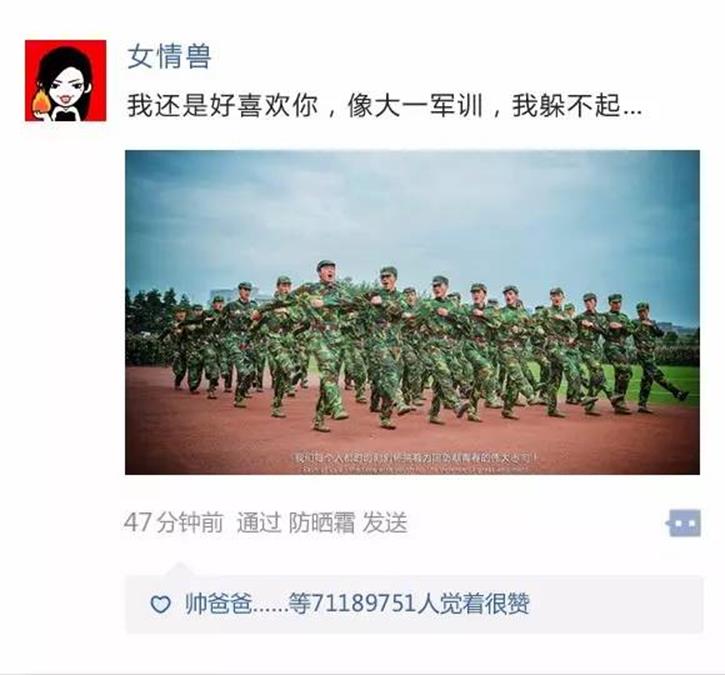This screenshot has width=725, height=675.
Task: Tap the heart icon in the likes bar
Action: pyautogui.click(x=160, y=604)
